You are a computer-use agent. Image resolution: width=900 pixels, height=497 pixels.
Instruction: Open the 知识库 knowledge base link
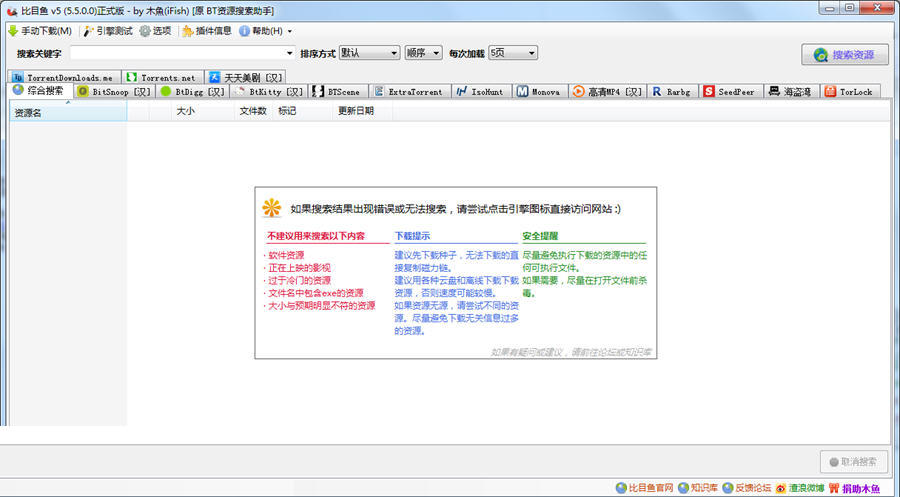coord(697,488)
